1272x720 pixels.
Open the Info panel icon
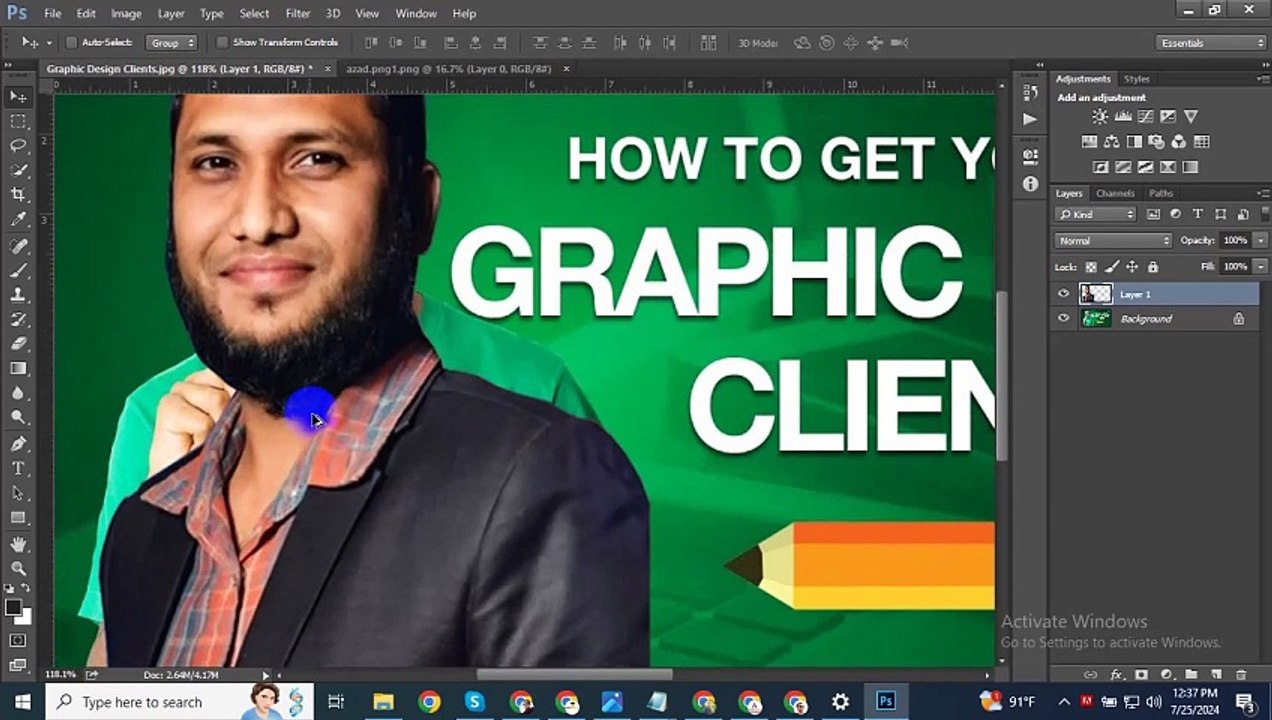tap(1030, 184)
